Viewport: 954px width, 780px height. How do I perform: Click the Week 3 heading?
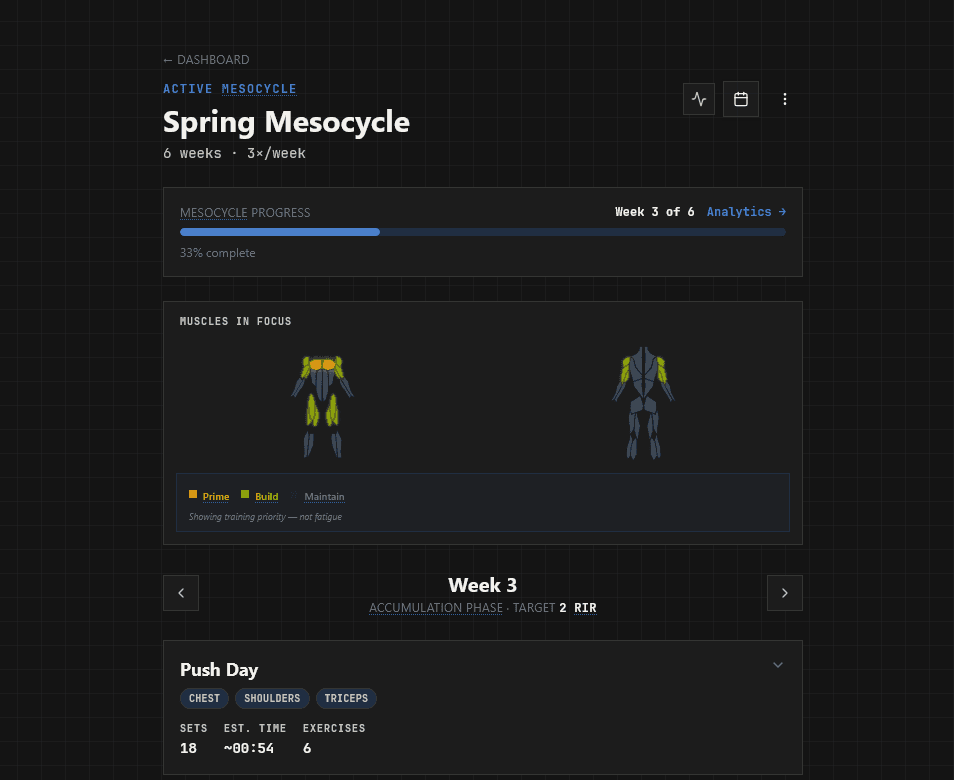pyautogui.click(x=482, y=585)
